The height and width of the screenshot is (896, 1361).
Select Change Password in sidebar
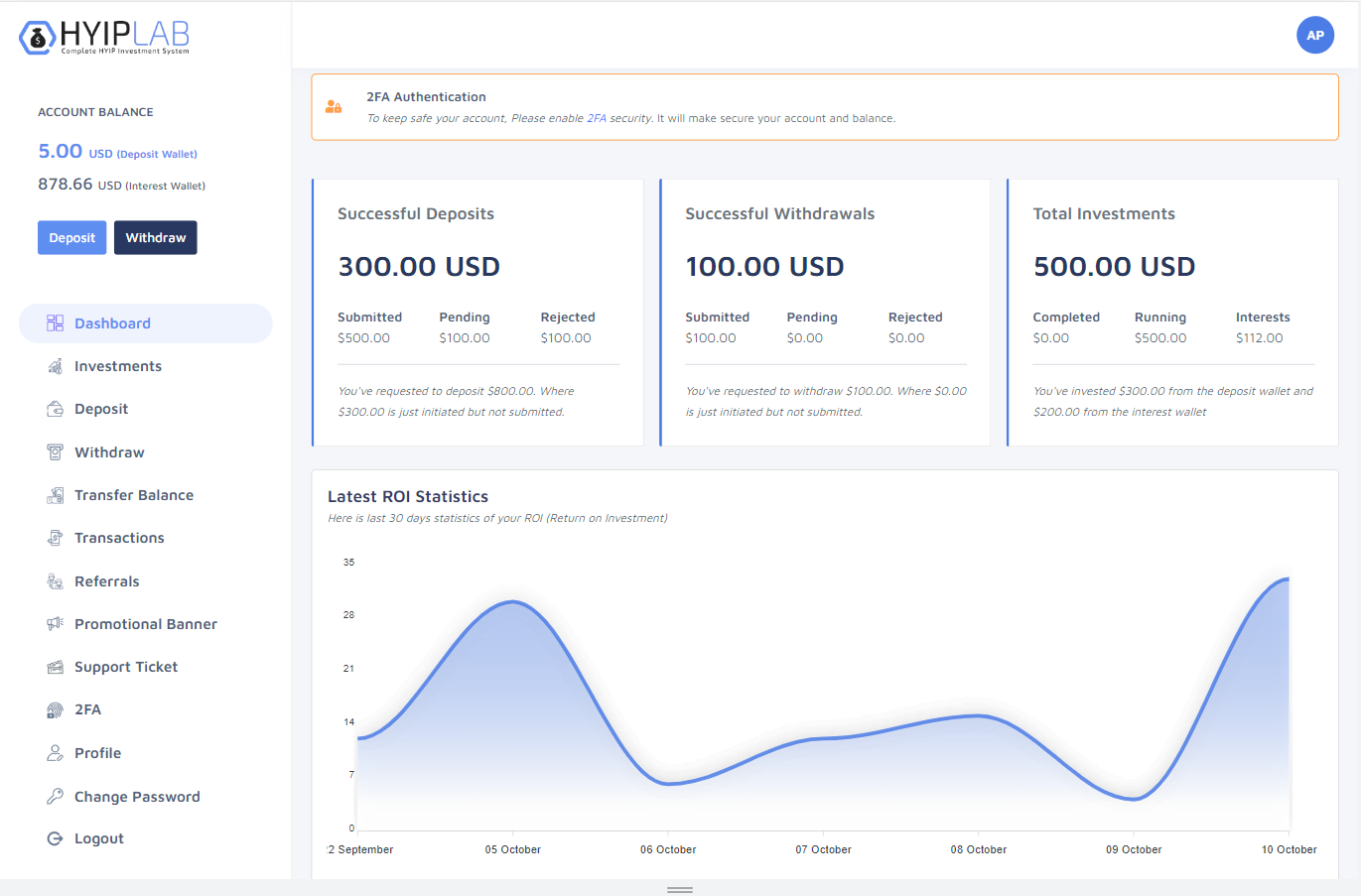click(136, 797)
